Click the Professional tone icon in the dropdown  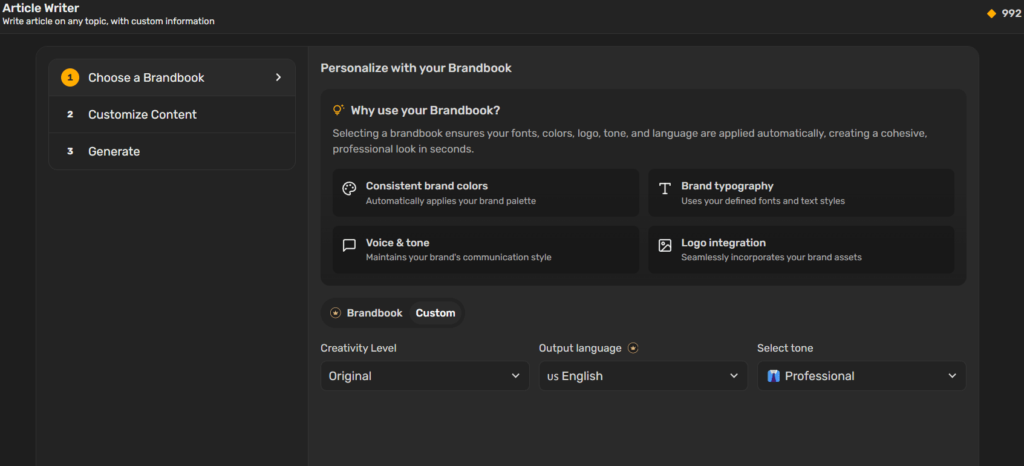(774, 376)
